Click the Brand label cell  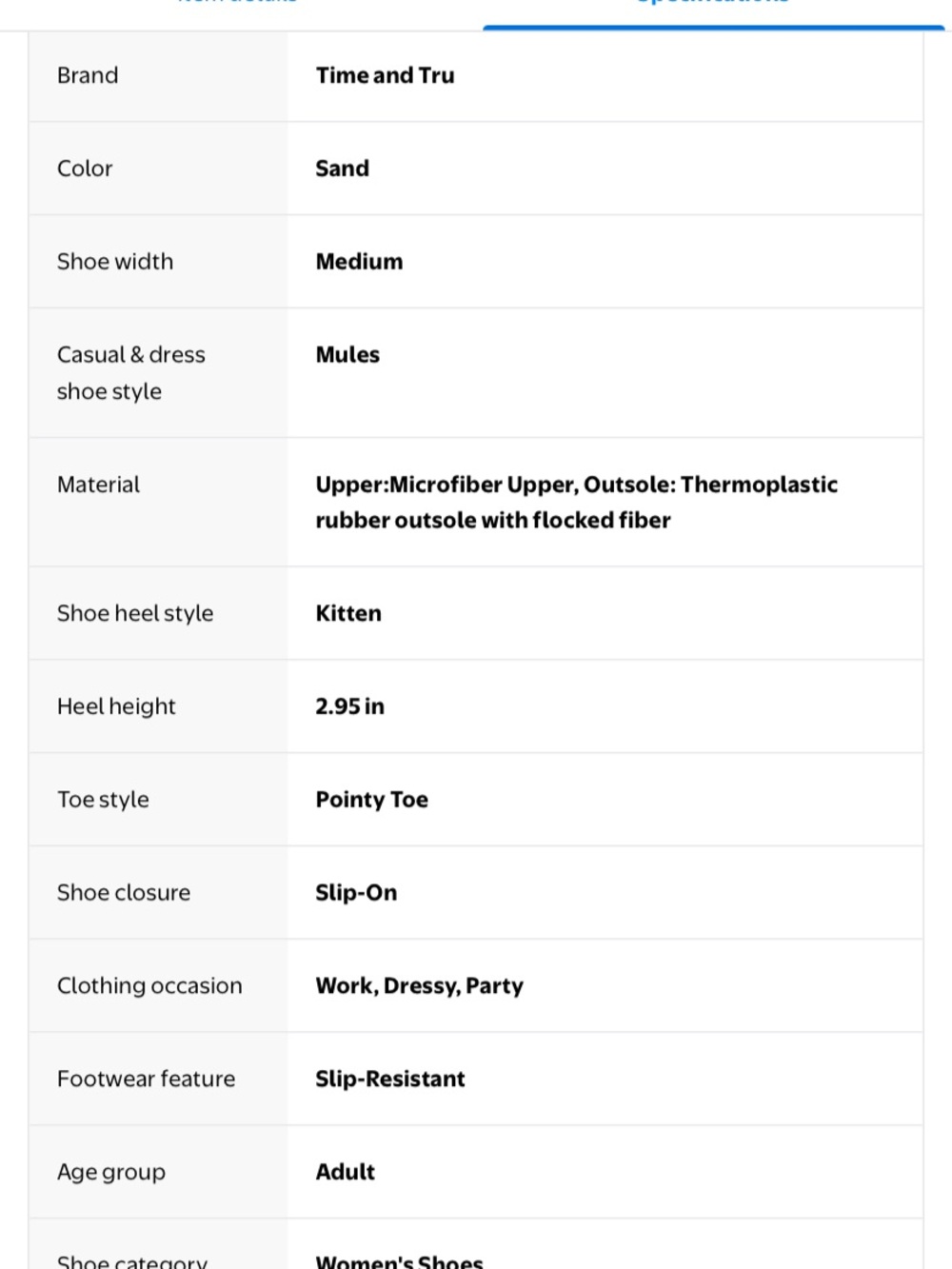tap(158, 76)
